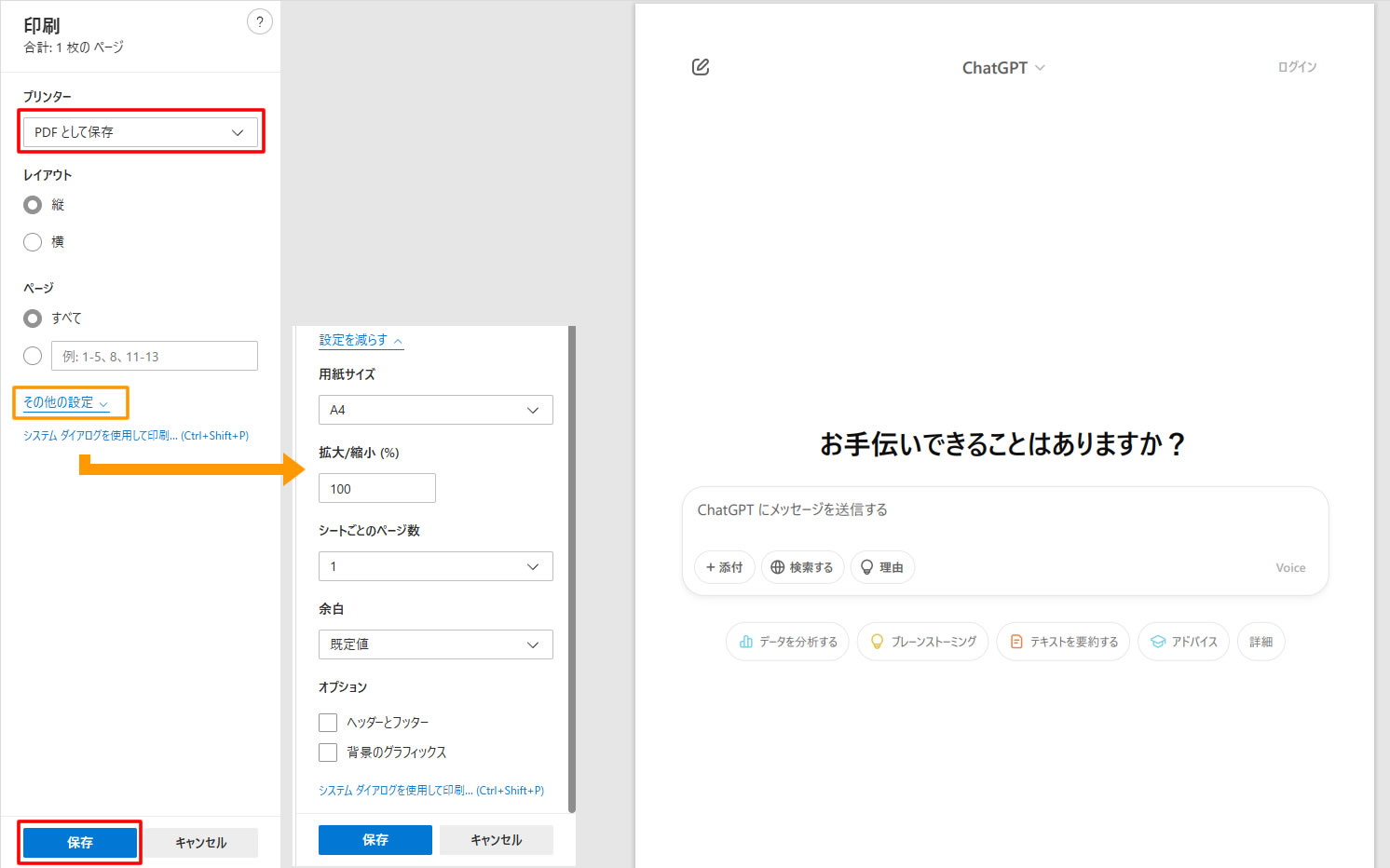1390x868 pixels.
Task: Click the ブレーンストーミング lightbulb chip
Action: [922, 642]
